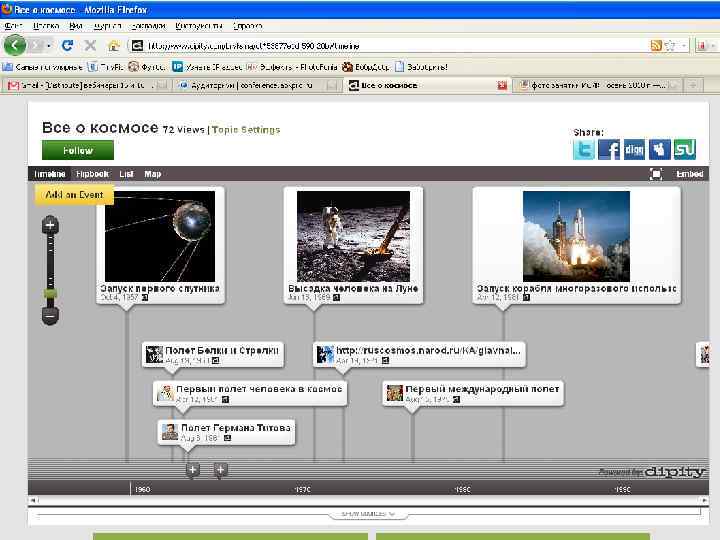Viewport: 720px width, 540px height.
Task: Open the 'Высадка человека на Луне' event title
Action: (x=353, y=288)
